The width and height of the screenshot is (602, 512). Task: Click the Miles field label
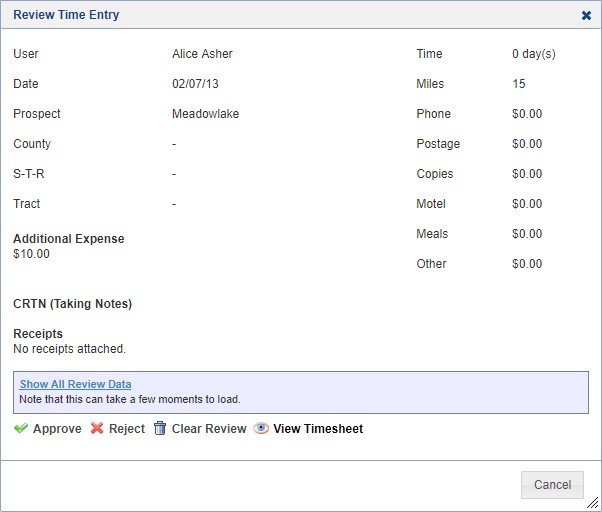coord(430,84)
